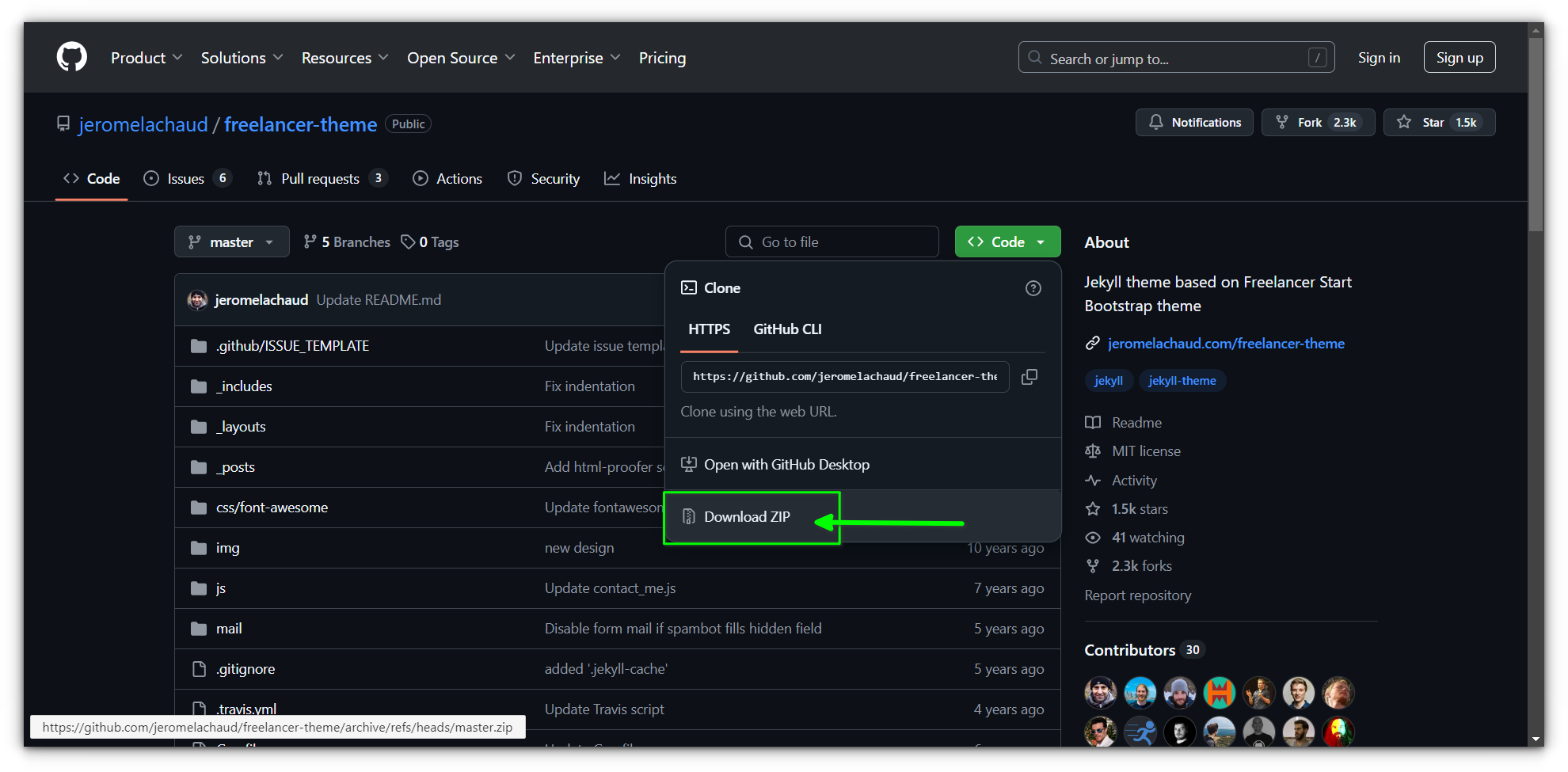
Task: Open the _layouts folder
Action: pyautogui.click(x=242, y=427)
